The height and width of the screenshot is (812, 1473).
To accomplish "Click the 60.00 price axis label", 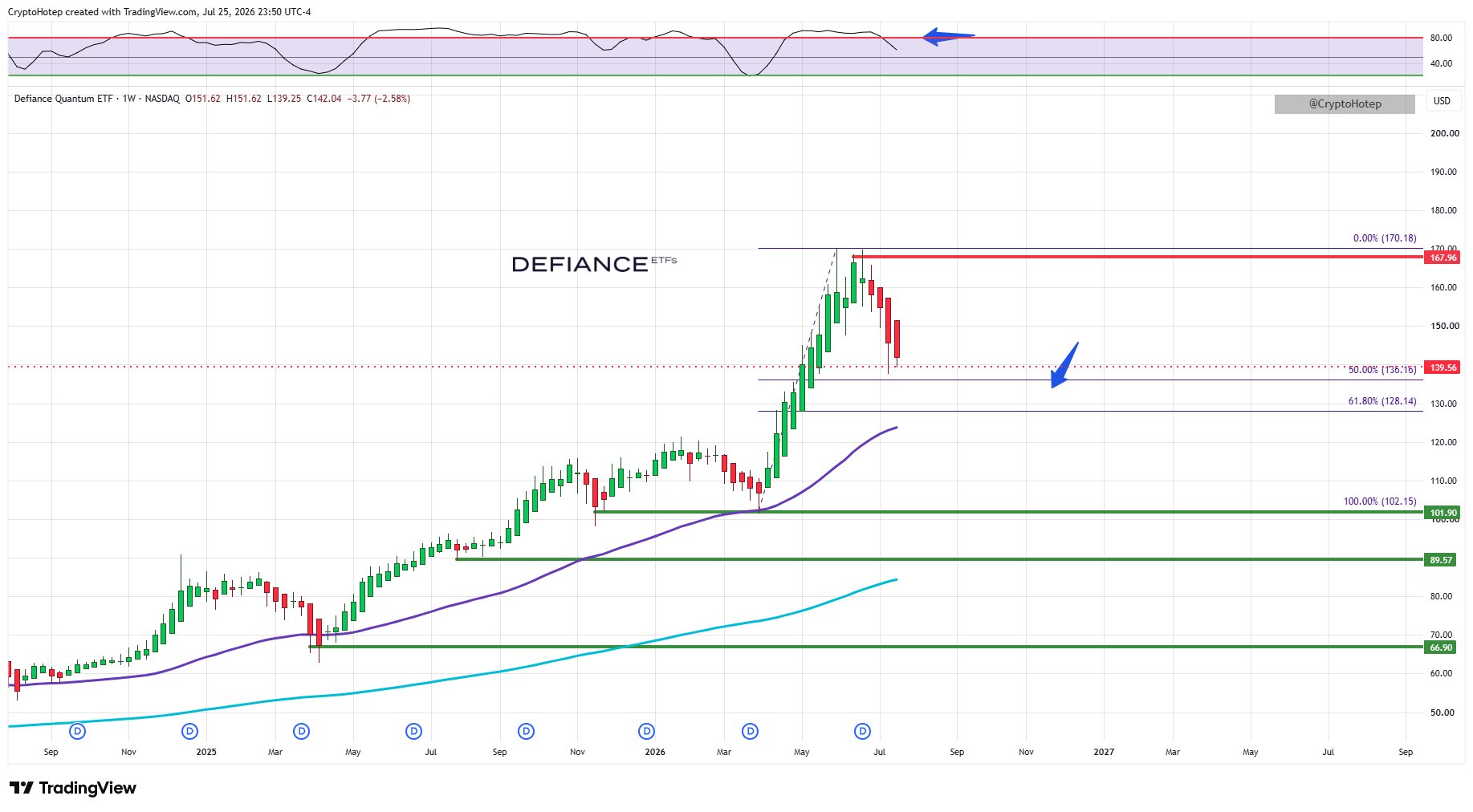I will 1442,673.
